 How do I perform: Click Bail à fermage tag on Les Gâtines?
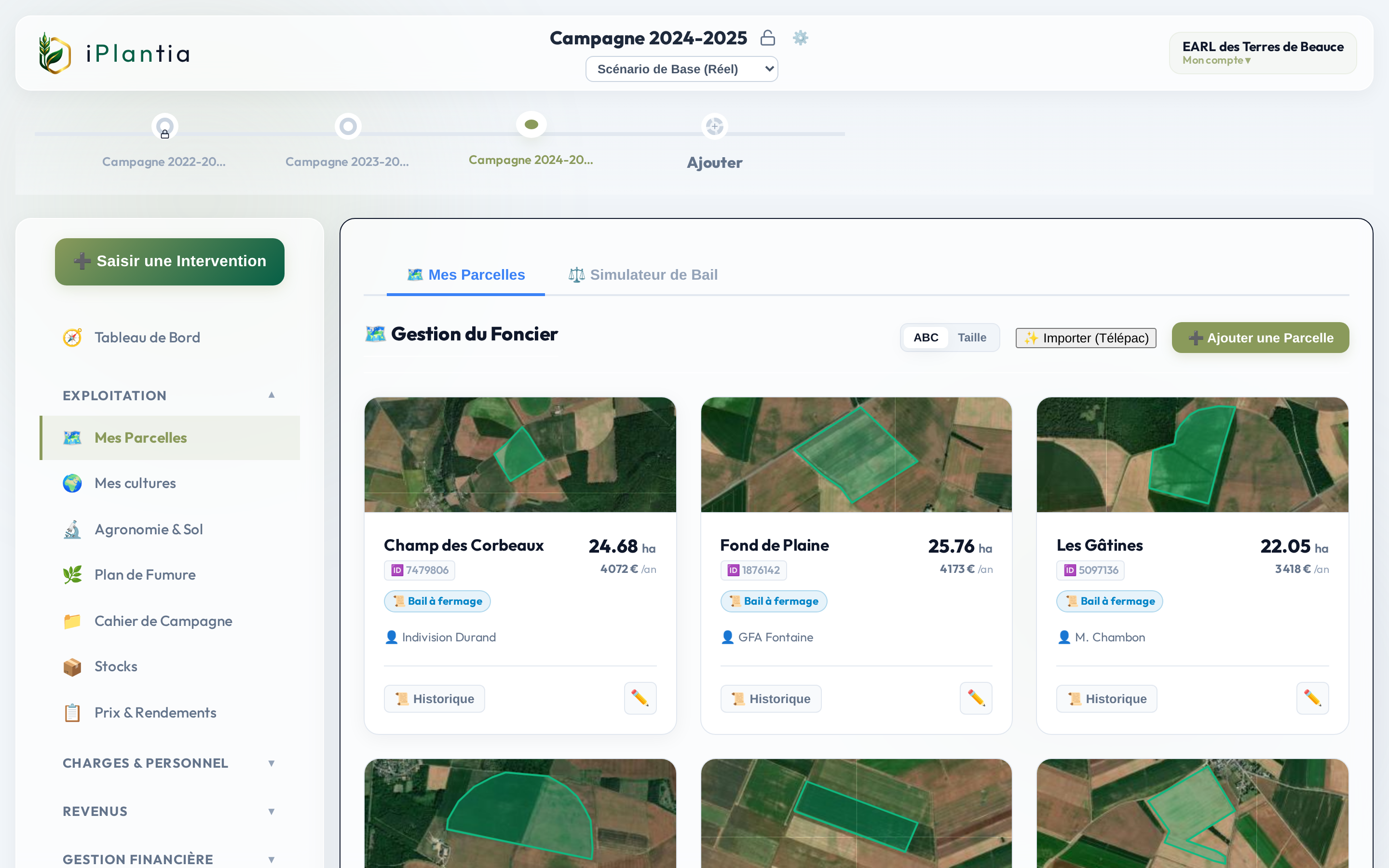pyautogui.click(x=1110, y=601)
